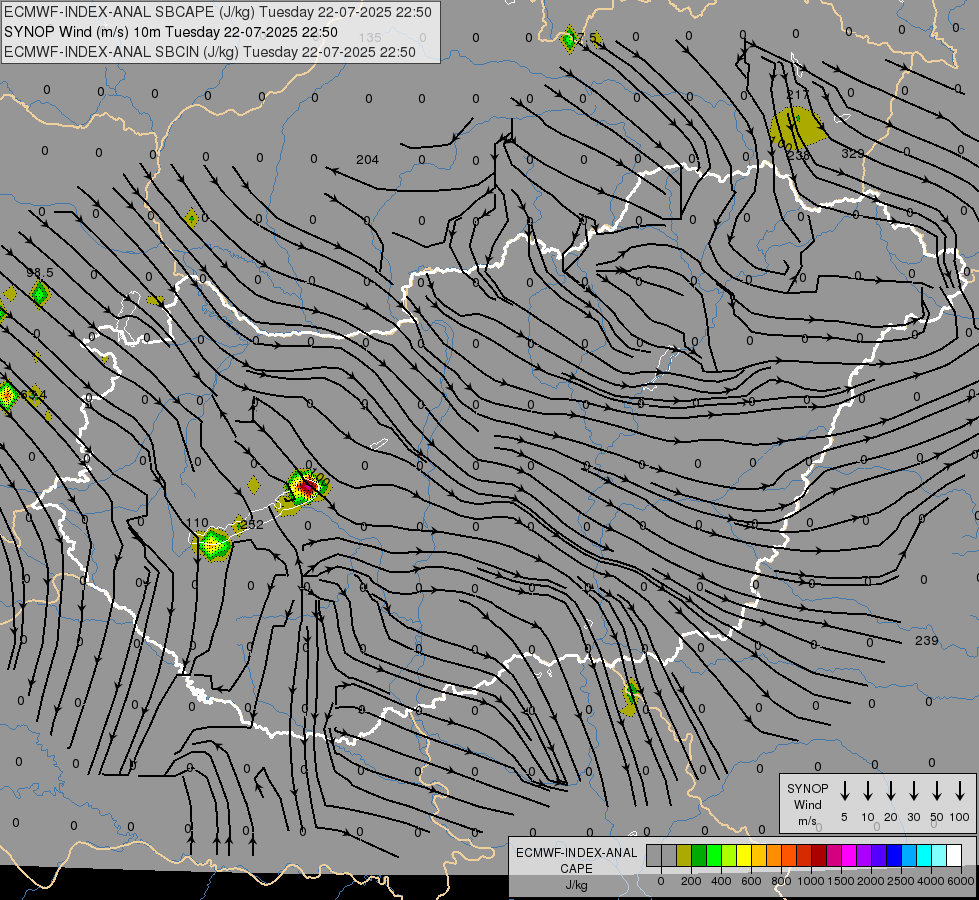Click the wind legend arrow labeled 5
979x900 pixels.
click(844, 791)
